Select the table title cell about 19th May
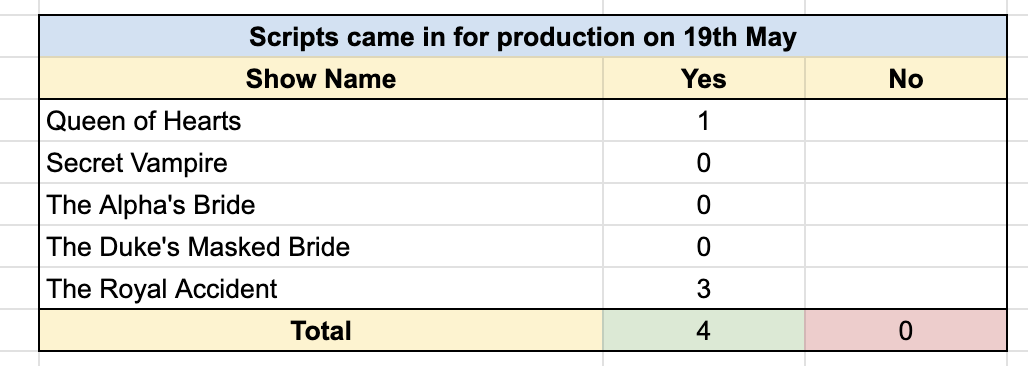 [x=523, y=37]
